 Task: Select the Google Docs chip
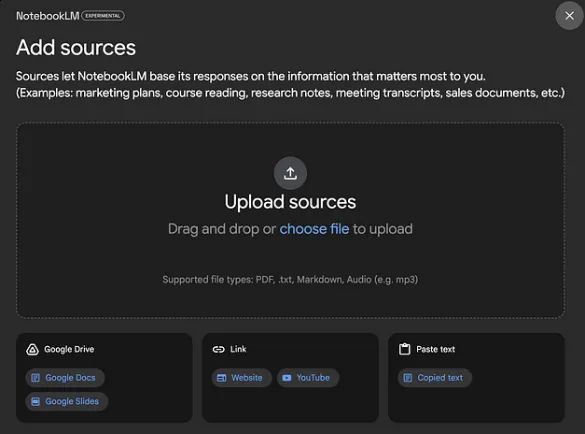click(65, 378)
